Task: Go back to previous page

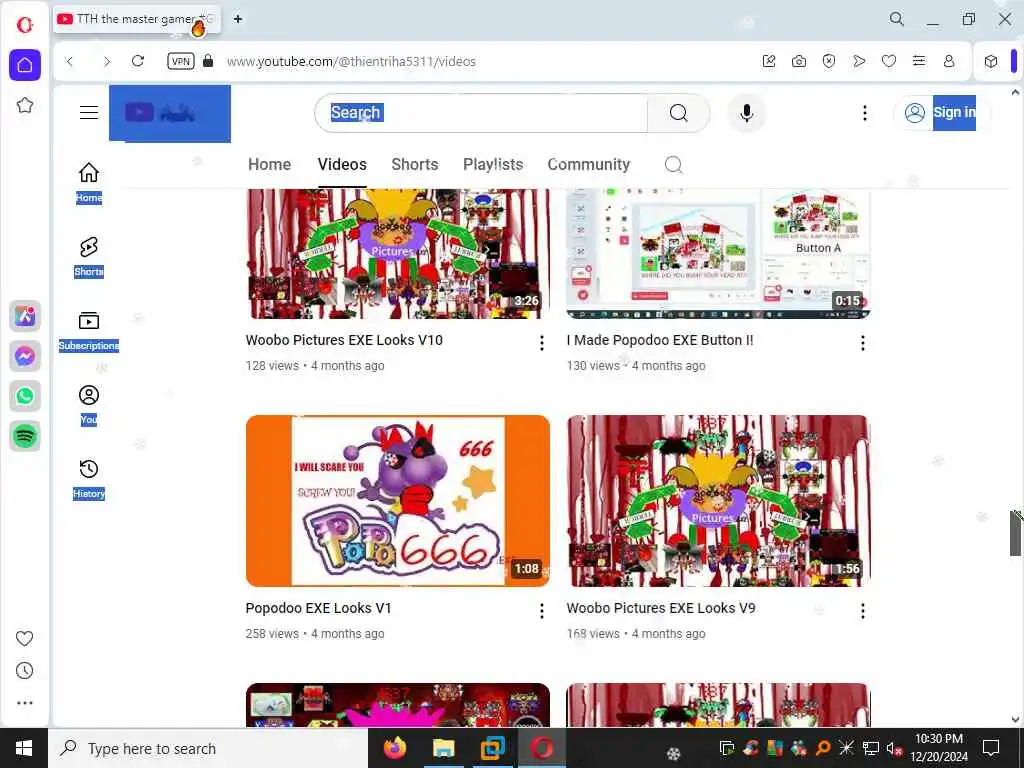Action: pos(70,61)
